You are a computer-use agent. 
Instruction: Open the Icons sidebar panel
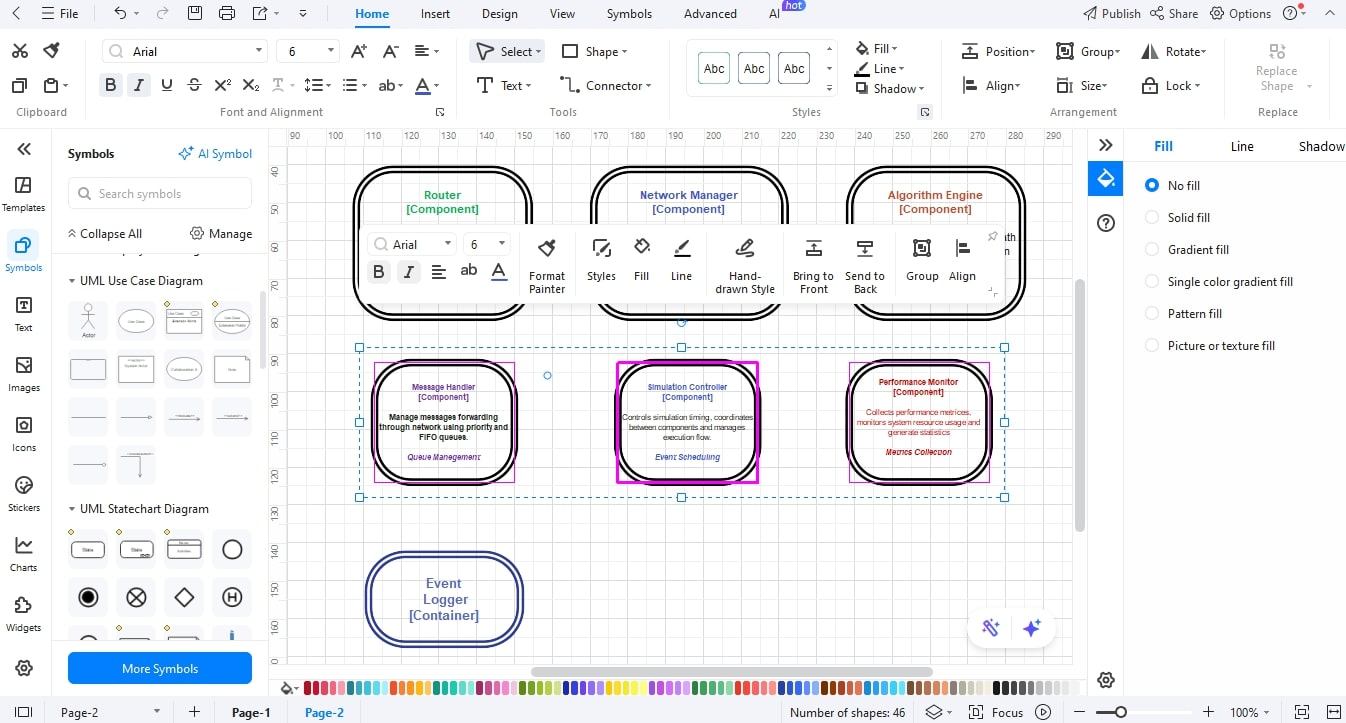(x=24, y=434)
